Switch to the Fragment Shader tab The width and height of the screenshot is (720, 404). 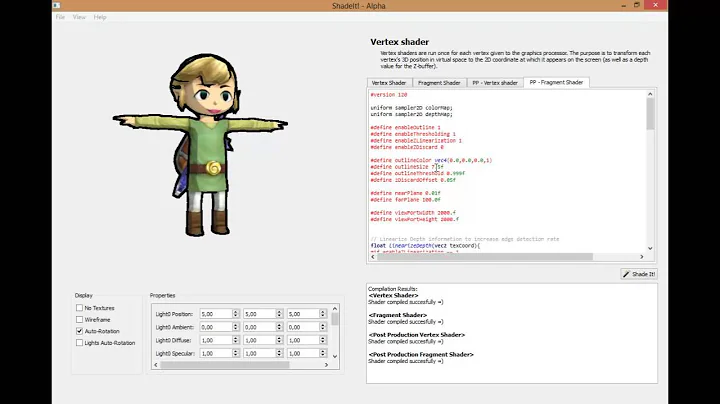click(439, 83)
